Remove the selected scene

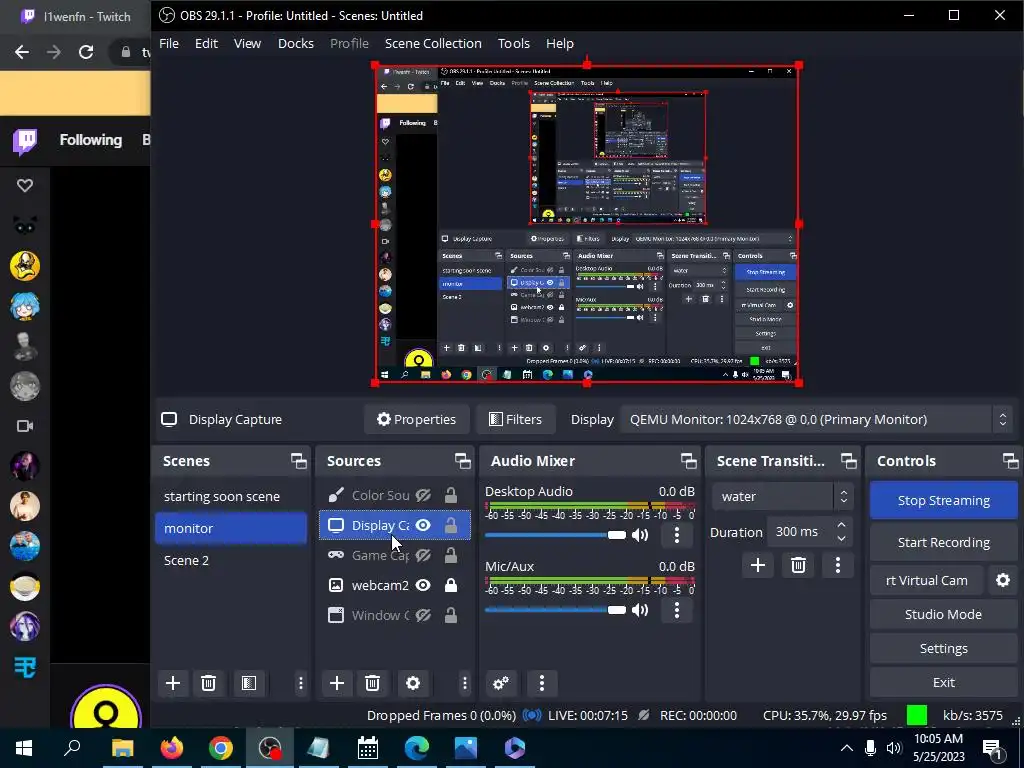pos(208,683)
